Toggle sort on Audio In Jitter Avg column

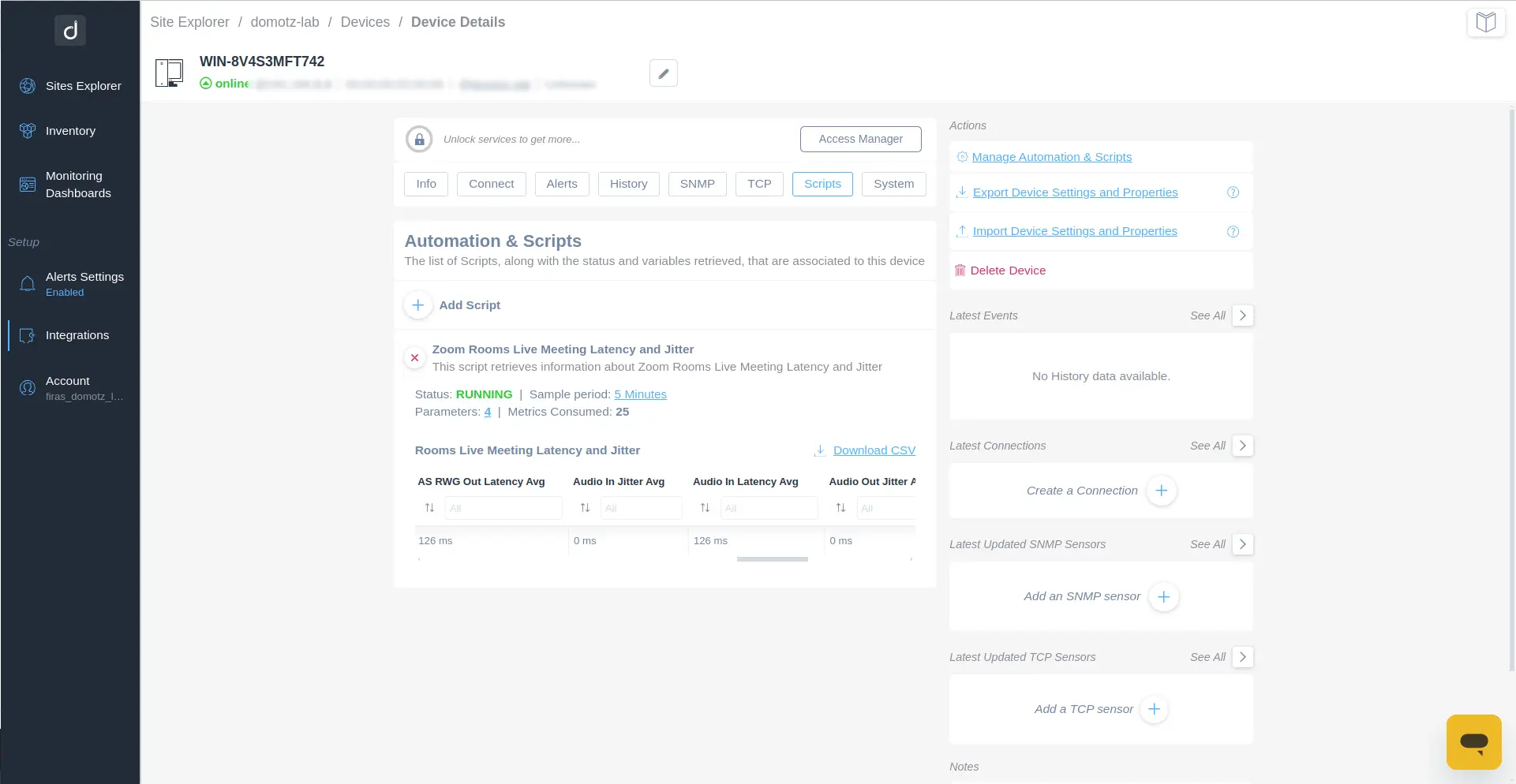[x=585, y=508]
